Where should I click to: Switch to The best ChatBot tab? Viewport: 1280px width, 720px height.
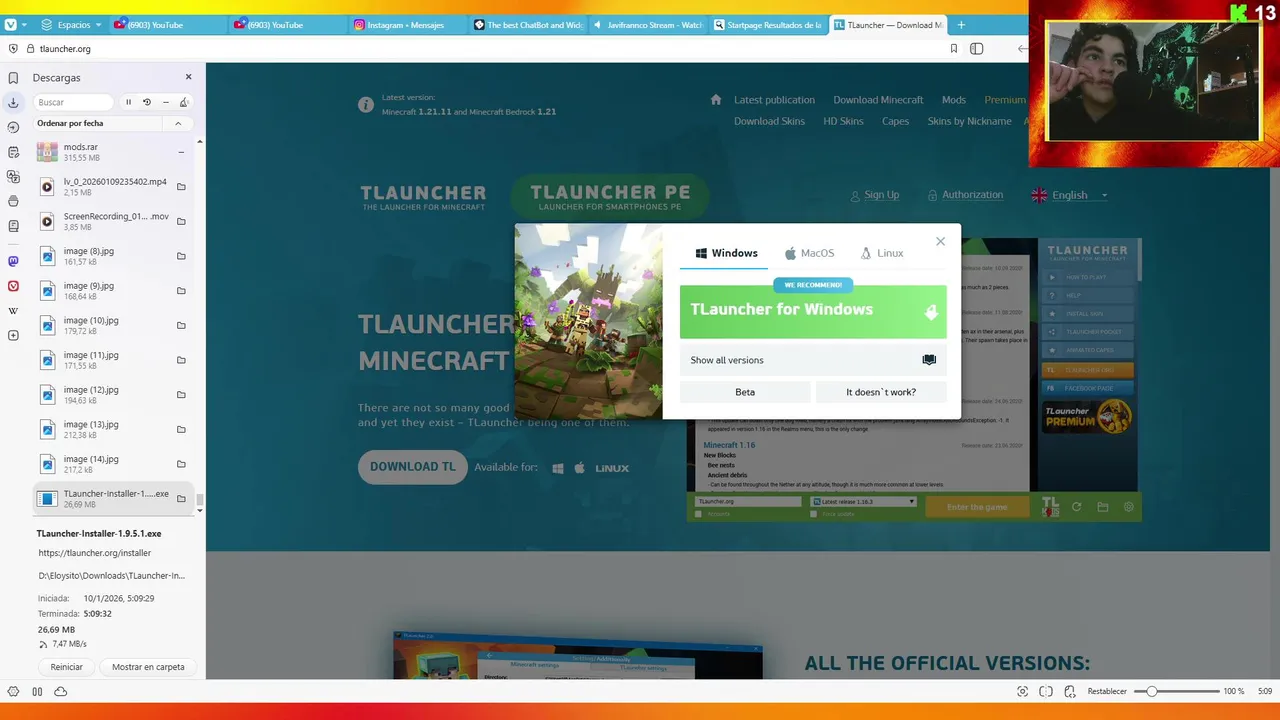coord(527,24)
